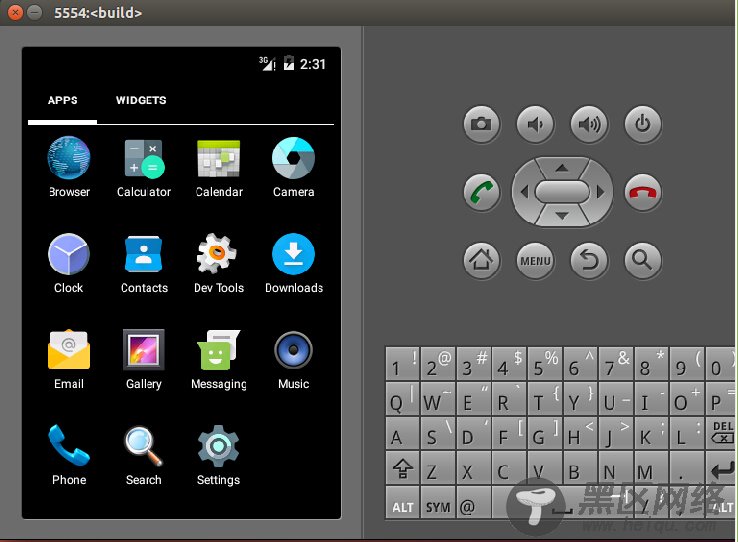Click the DEL key on the keyboard
The image size is (738, 542).
(x=722, y=433)
